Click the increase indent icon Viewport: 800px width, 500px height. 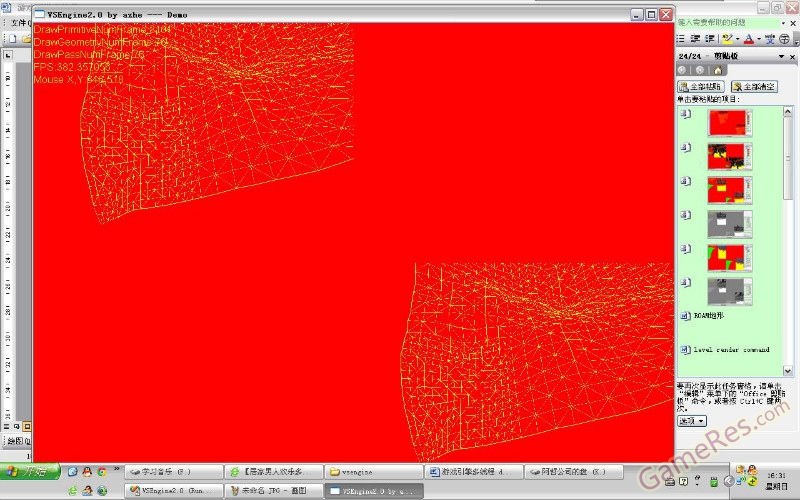tap(710, 39)
